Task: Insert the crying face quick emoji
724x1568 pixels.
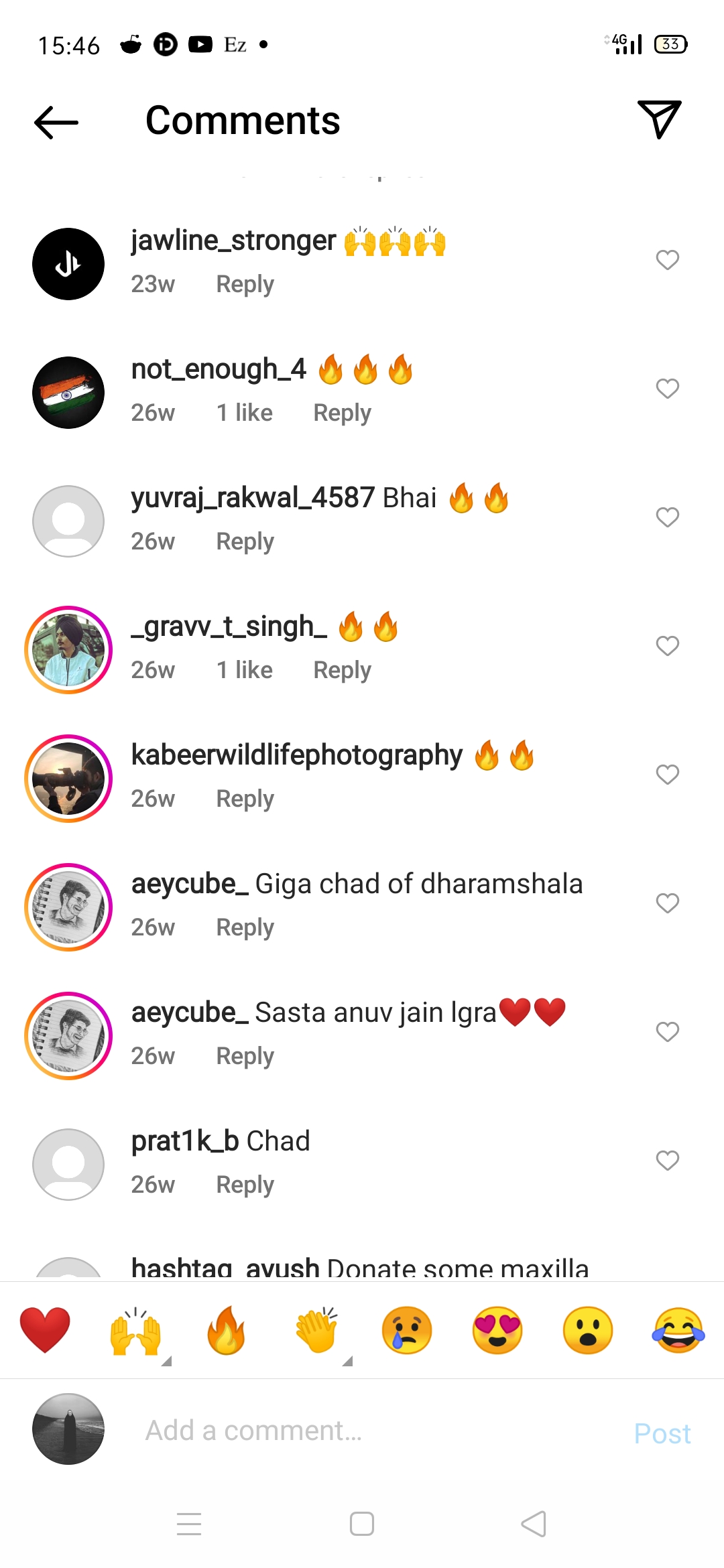Action: tap(407, 1330)
